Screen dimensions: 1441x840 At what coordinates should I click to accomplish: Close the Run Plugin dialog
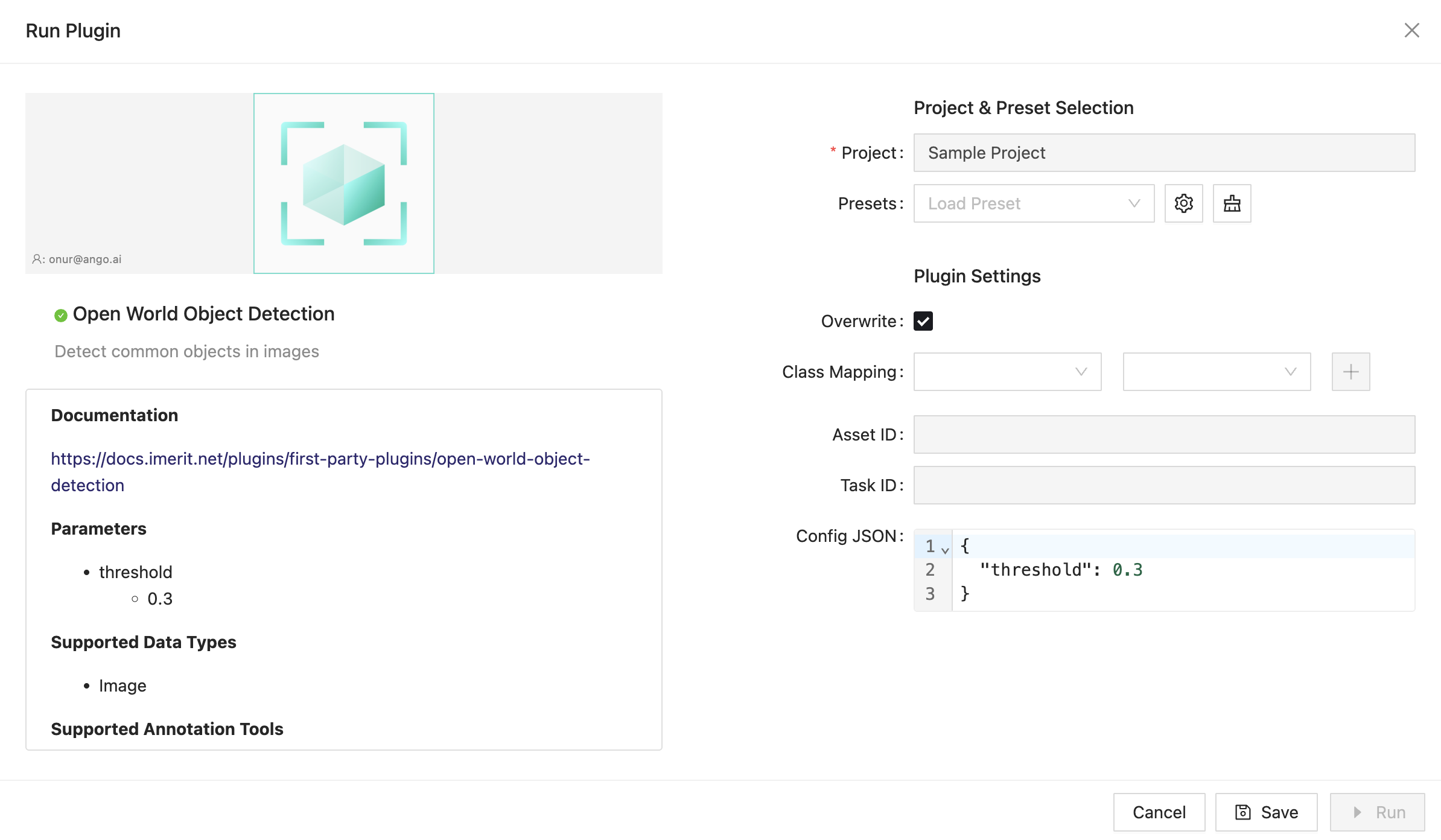[x=1411, y=30]
